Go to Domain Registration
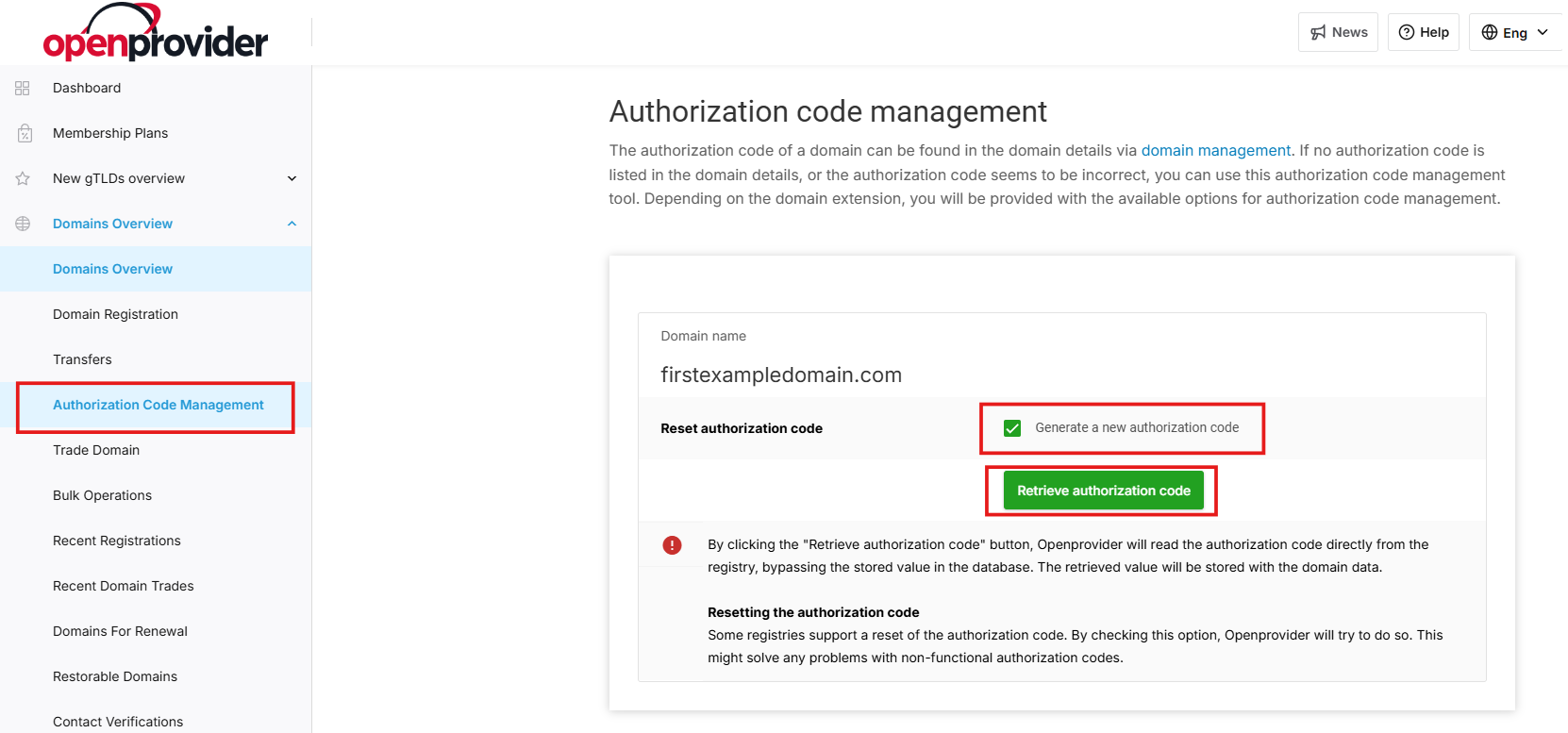The image size is (1568, 733). point(115,314)
